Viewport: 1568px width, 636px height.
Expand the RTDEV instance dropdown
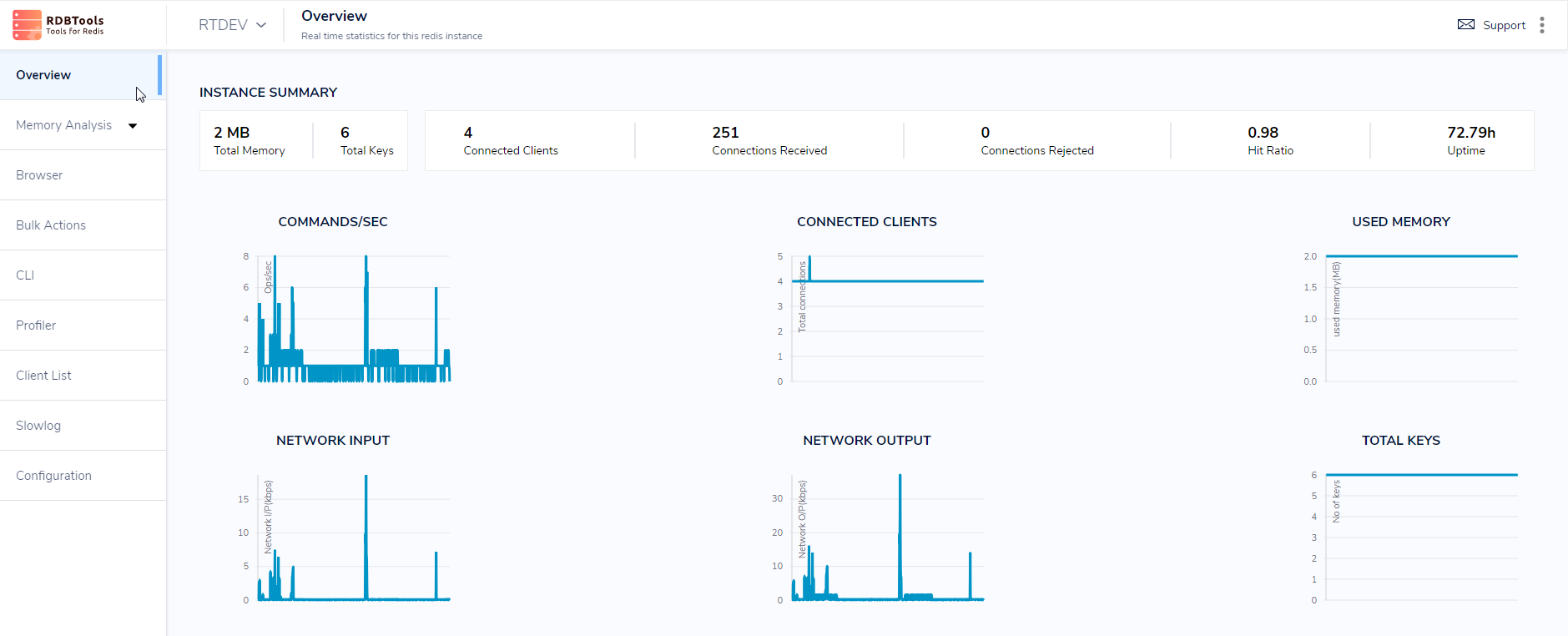pyautogui.click(x=232, y=25)
